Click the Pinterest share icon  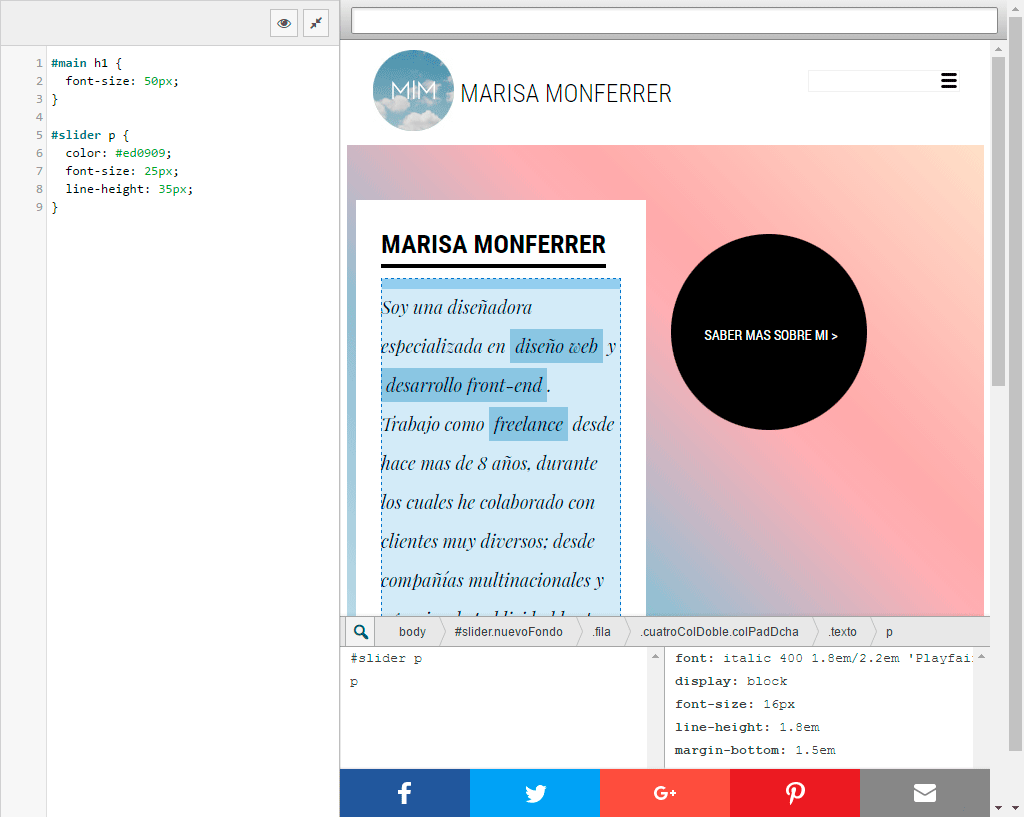794,792
